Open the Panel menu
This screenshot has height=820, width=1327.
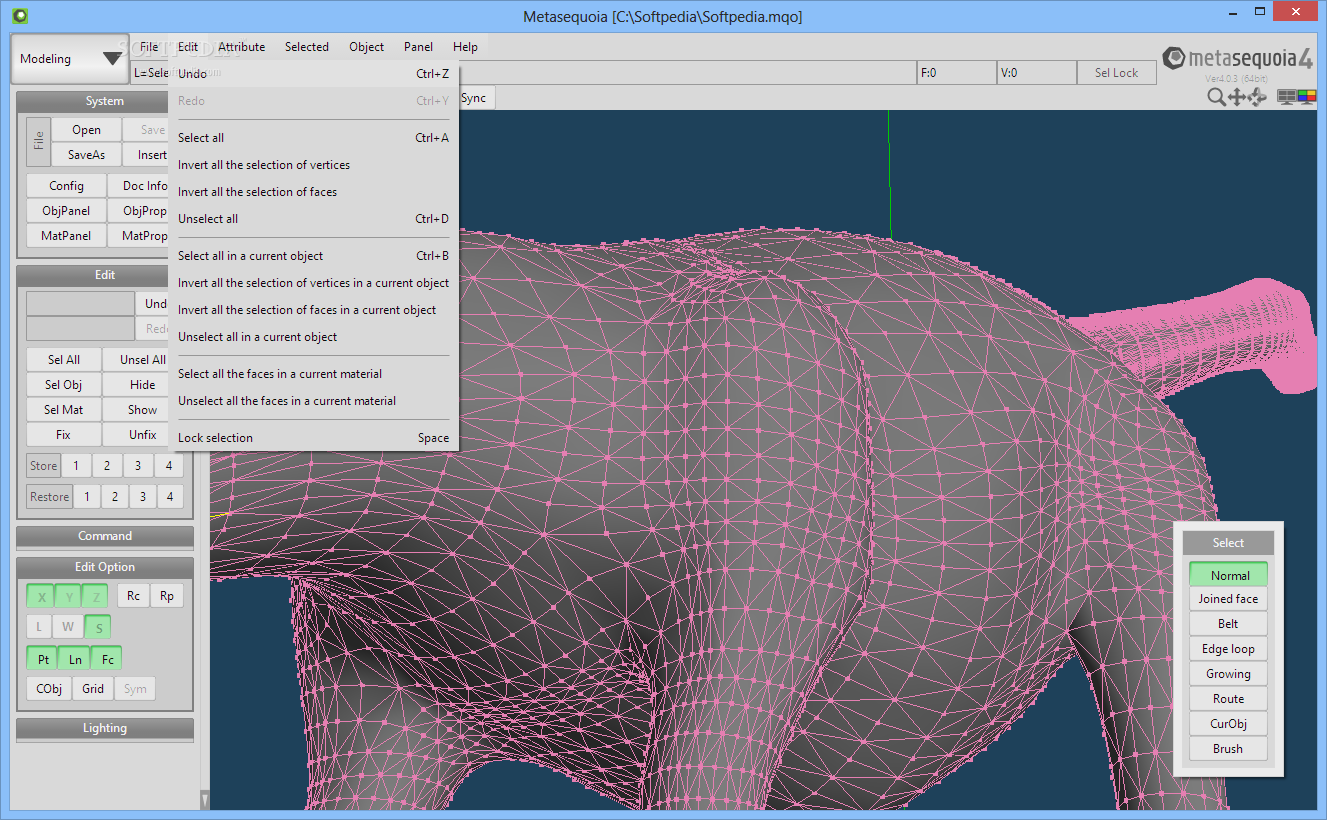coord(419,47)
